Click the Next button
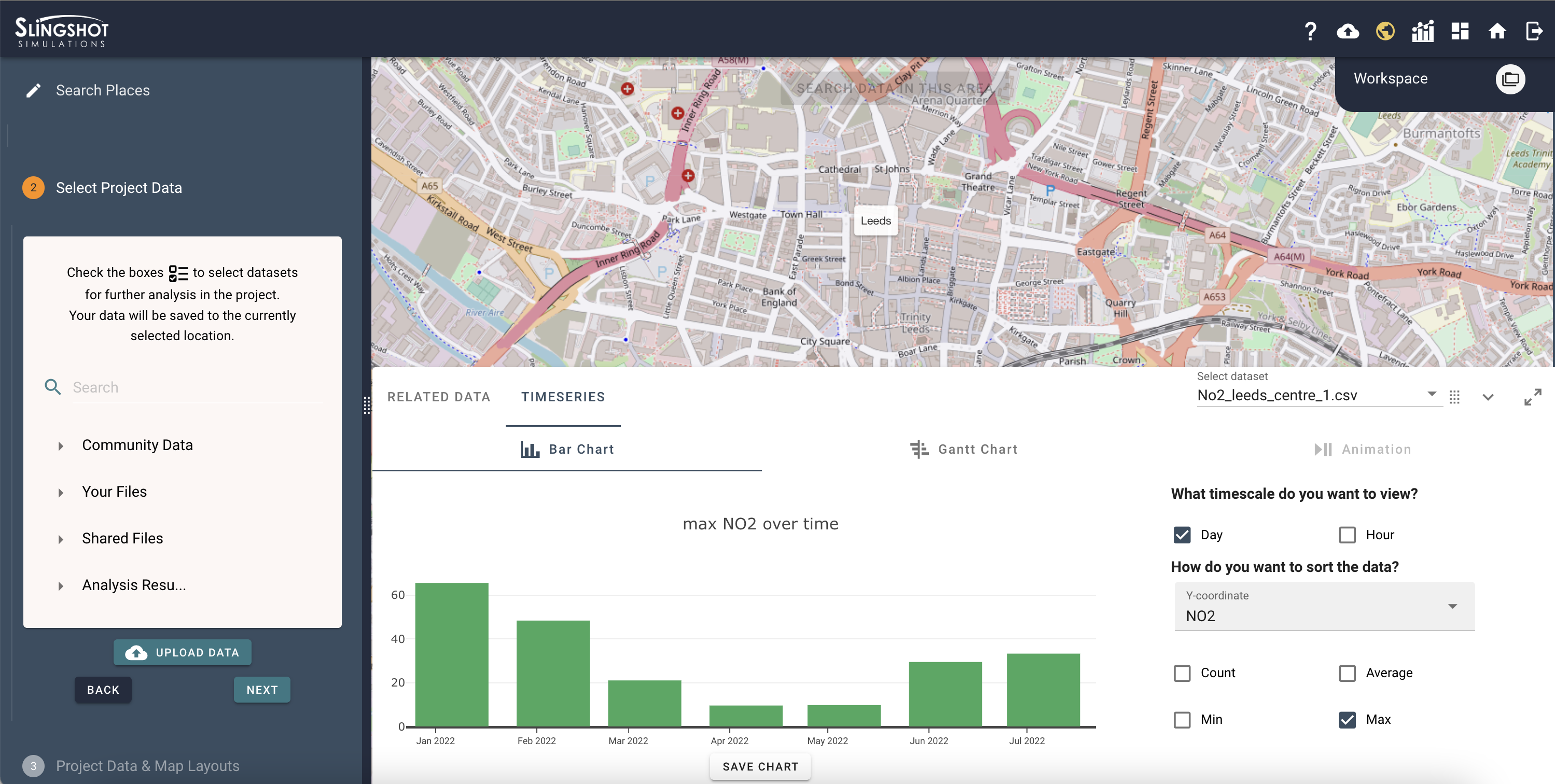Screen dimensions: 1555x784 click(x=262, y=690)
